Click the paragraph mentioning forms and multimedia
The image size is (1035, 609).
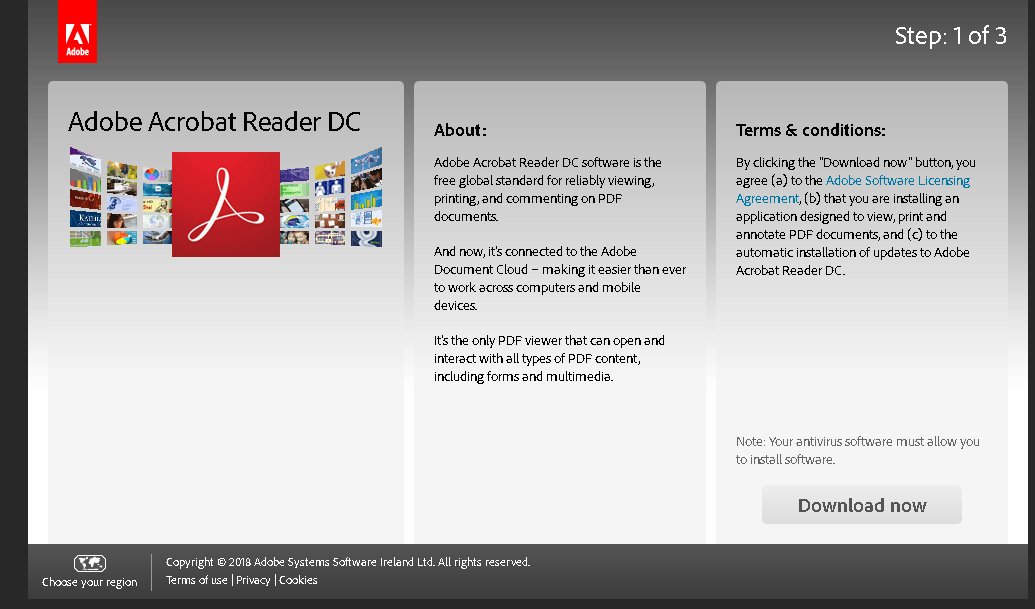point(549,358)
